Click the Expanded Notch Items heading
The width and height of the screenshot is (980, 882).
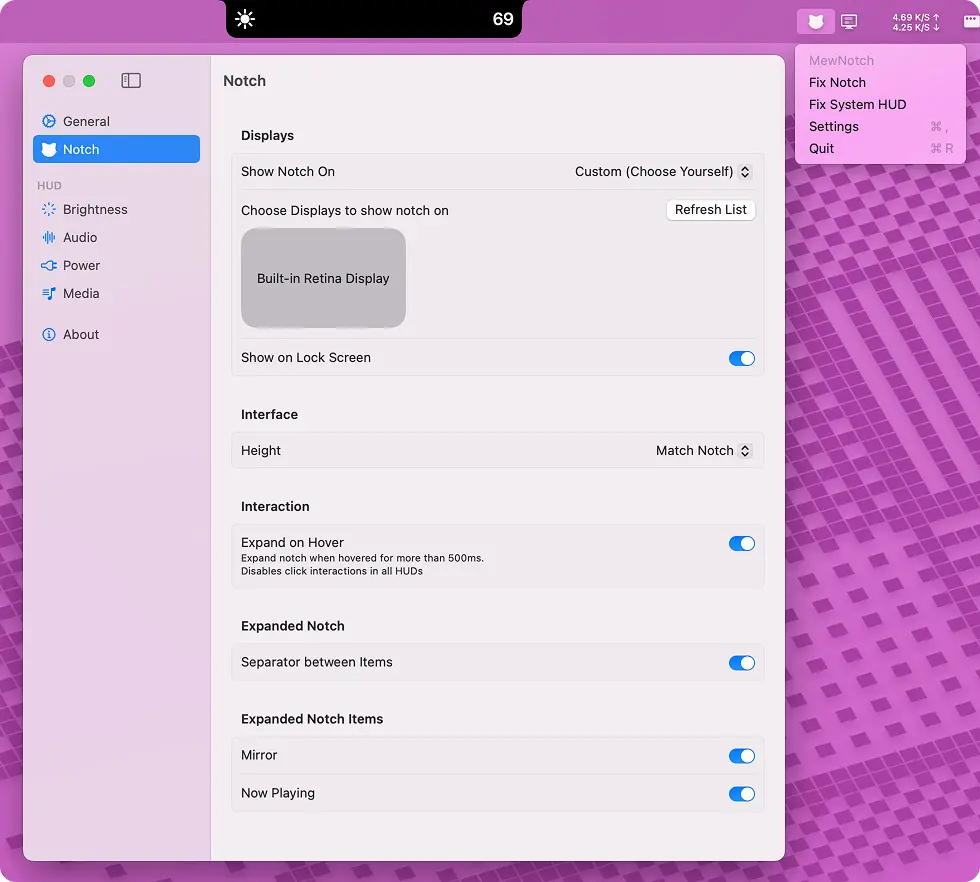pos(312,719)
